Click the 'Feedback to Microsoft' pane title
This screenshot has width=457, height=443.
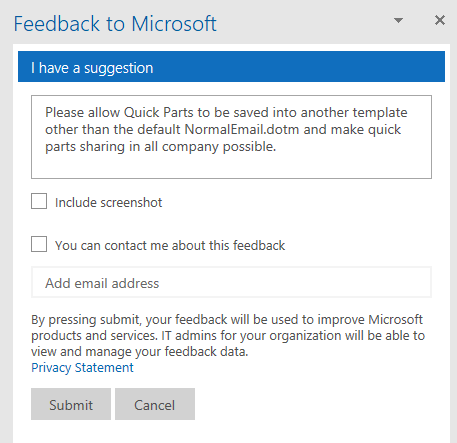pos(115,24)
